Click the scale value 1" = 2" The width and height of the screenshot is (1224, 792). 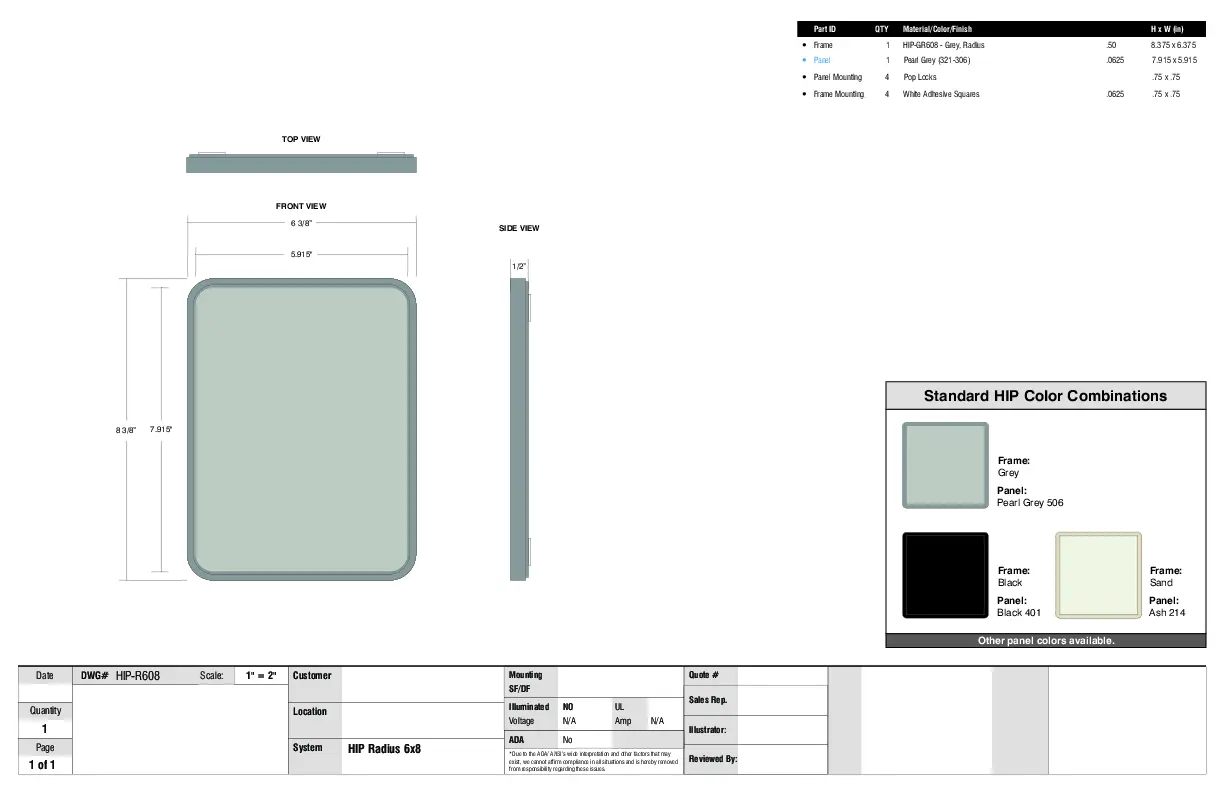(x=261, y=676)
